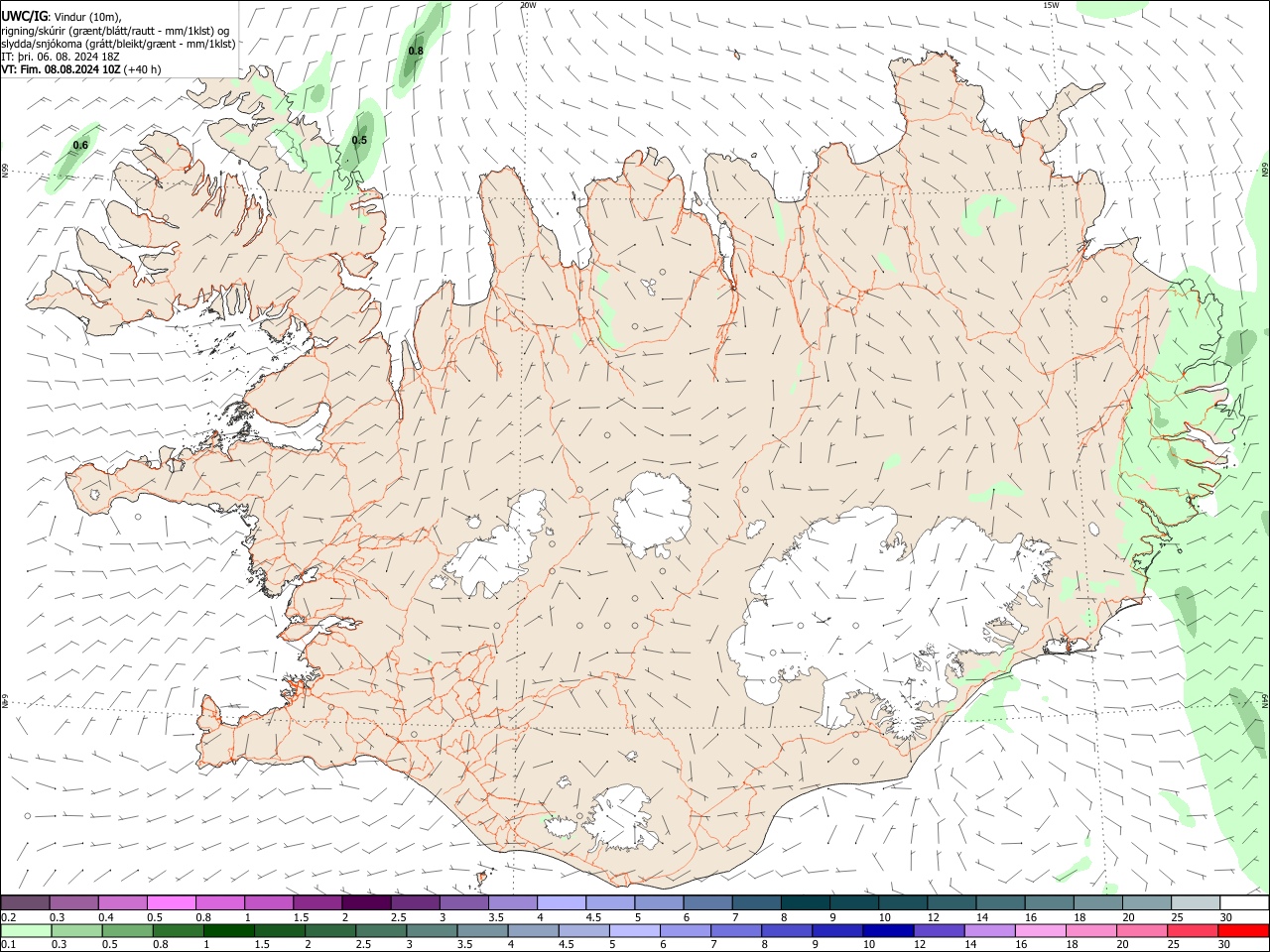Click the 15W longitude label
Image resolution: width=1270 pixels, height=952 pixels.
coord(1051,5)
